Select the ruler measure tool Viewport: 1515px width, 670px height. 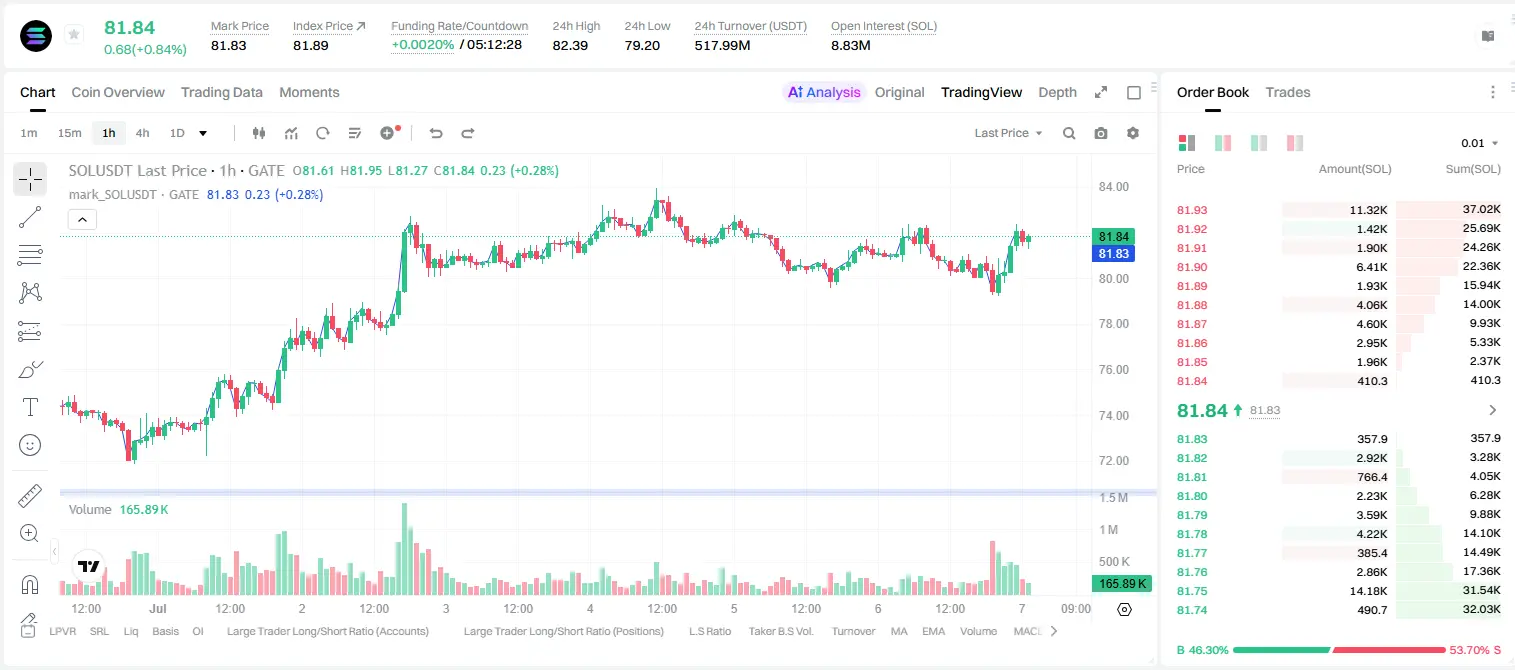(x=30, y=496)
